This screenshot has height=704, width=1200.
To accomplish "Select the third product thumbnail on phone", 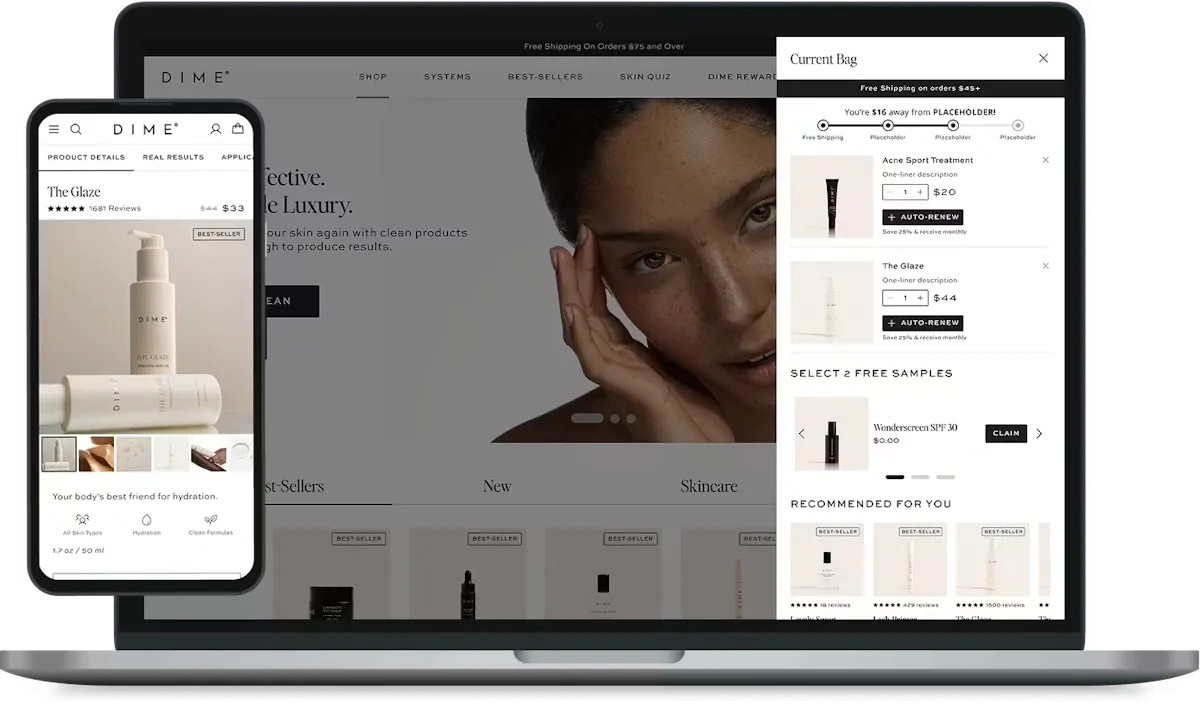I will pyautogui.click(x=134, y=453).
